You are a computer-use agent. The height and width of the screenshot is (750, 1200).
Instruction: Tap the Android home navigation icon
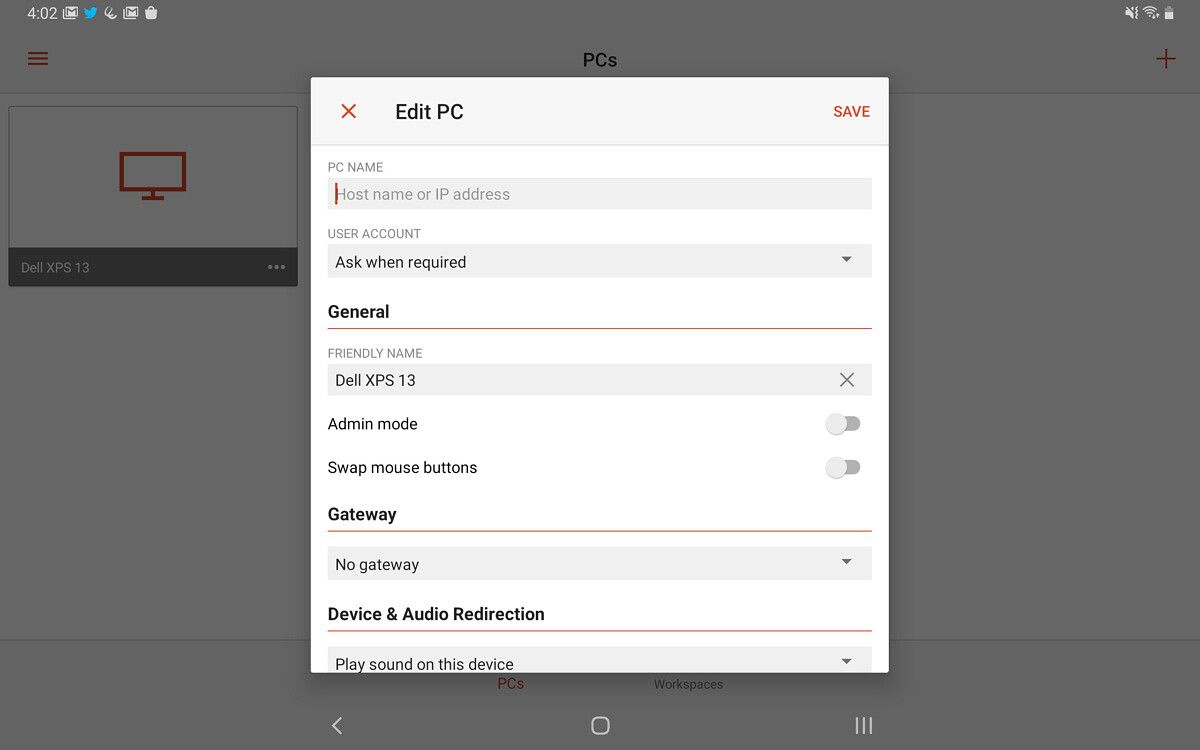[x=600, y=726]
